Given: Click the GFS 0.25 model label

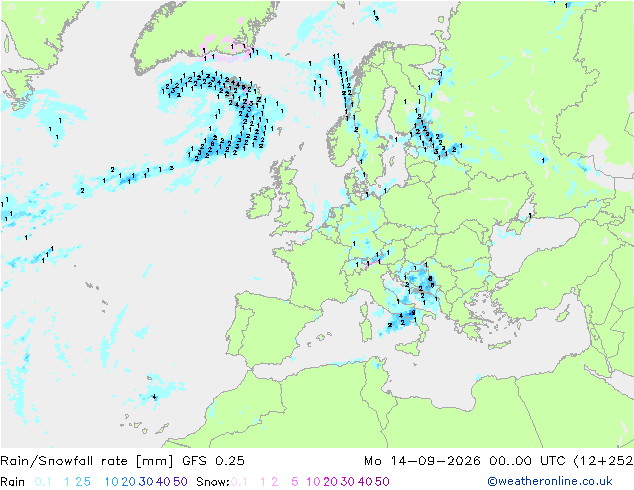Looking at the screenshot, I should pyautogui.click(x=213, y=461).
